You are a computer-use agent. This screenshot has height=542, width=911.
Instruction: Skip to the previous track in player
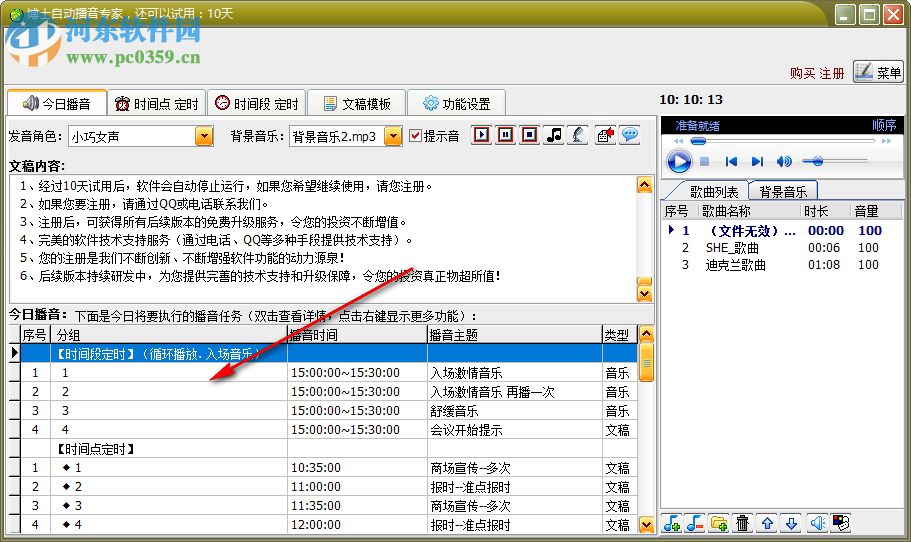pyautogui.click(x=731, y=161)
